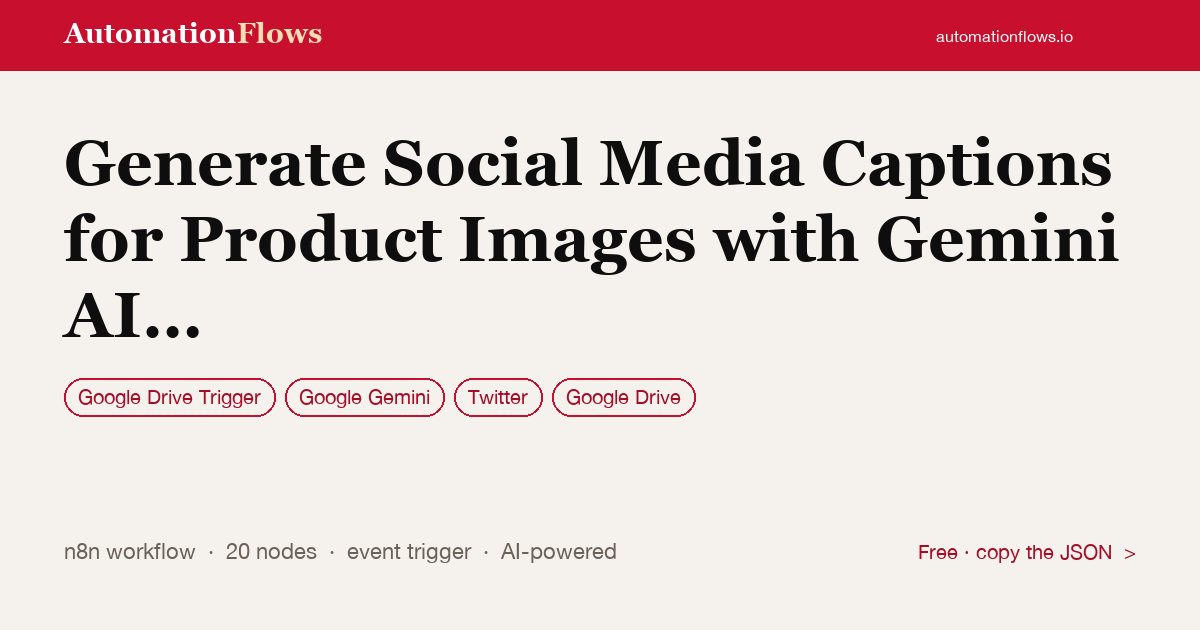
Task: Pick the Google Drive tag pill
Action: [624, 398]
